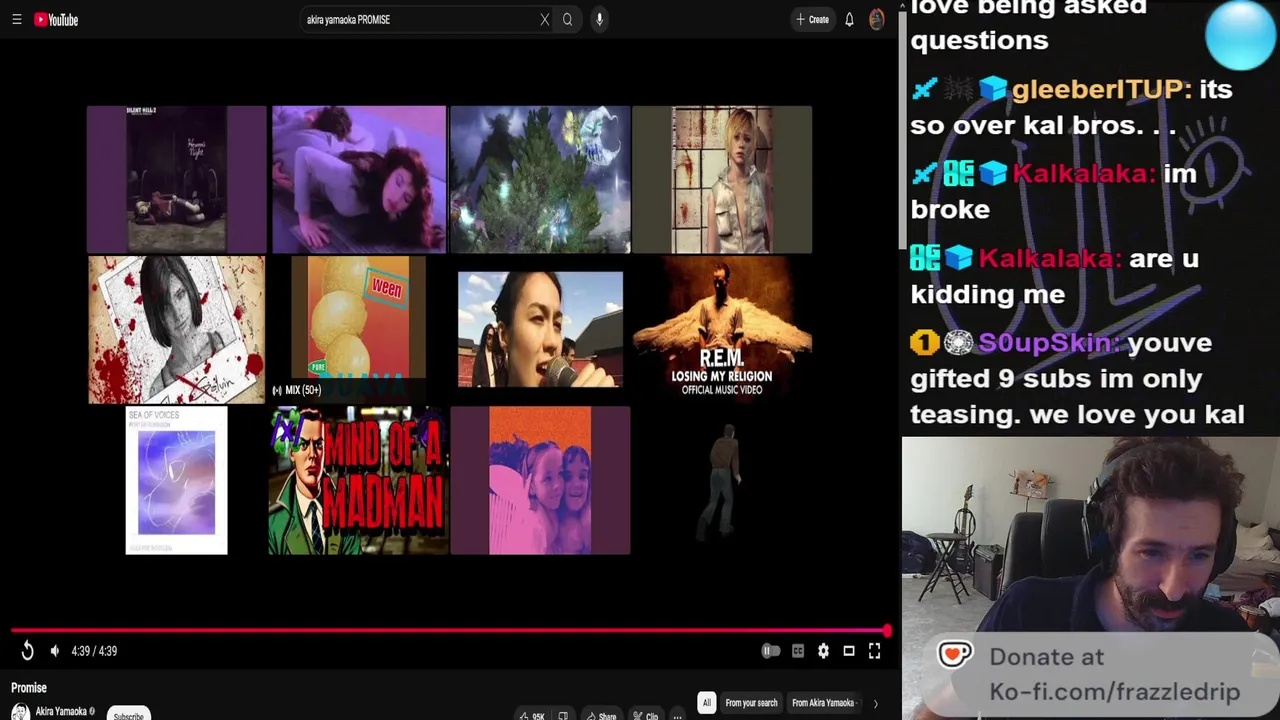This screenshot has width=1280, height=720.
Task: Toggle the autoplay switch
Action: tap(770, 651)
